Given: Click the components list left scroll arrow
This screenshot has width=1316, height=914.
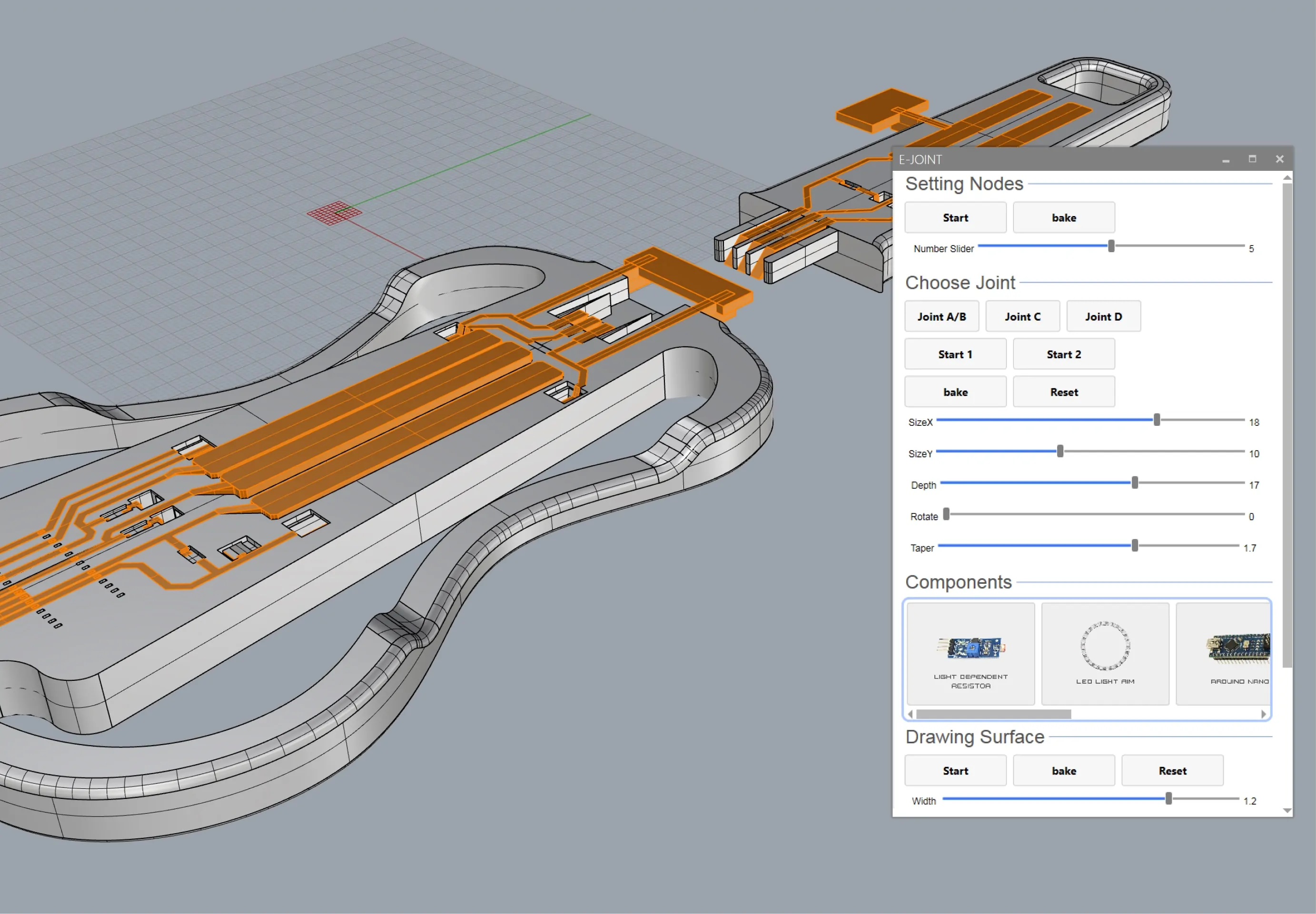Looking at the screenshot, I should tap(910, 714).
